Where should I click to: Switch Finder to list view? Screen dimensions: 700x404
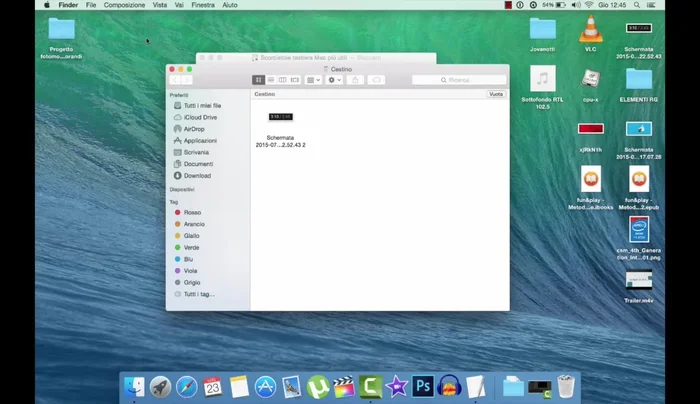point(271,80)
